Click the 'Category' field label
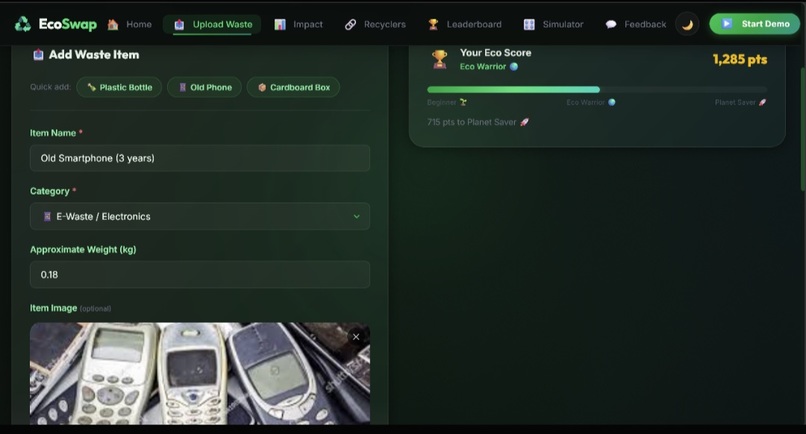 click(x=49, y=191)
